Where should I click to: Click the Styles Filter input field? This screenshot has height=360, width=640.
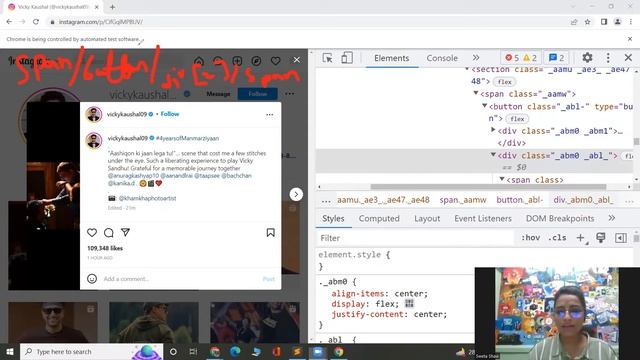415,238
